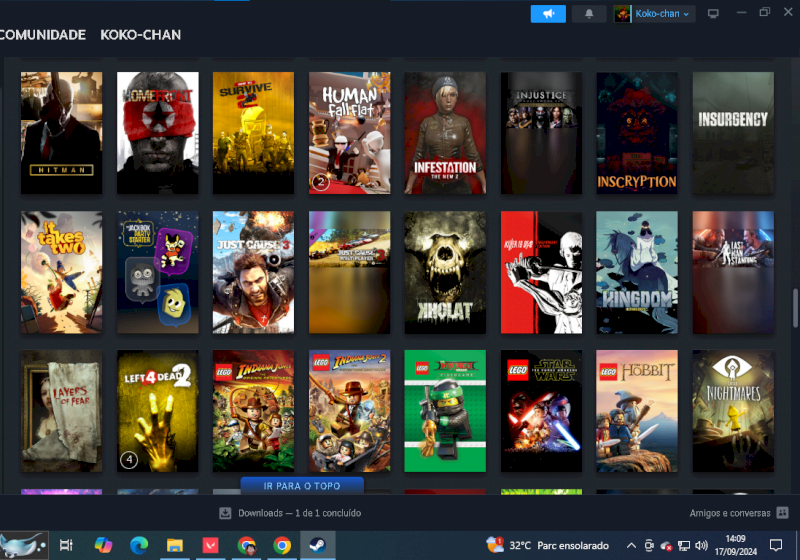Open the COMUNIDADE menu
Screen dimensions: 800x560
pos(43,35)
